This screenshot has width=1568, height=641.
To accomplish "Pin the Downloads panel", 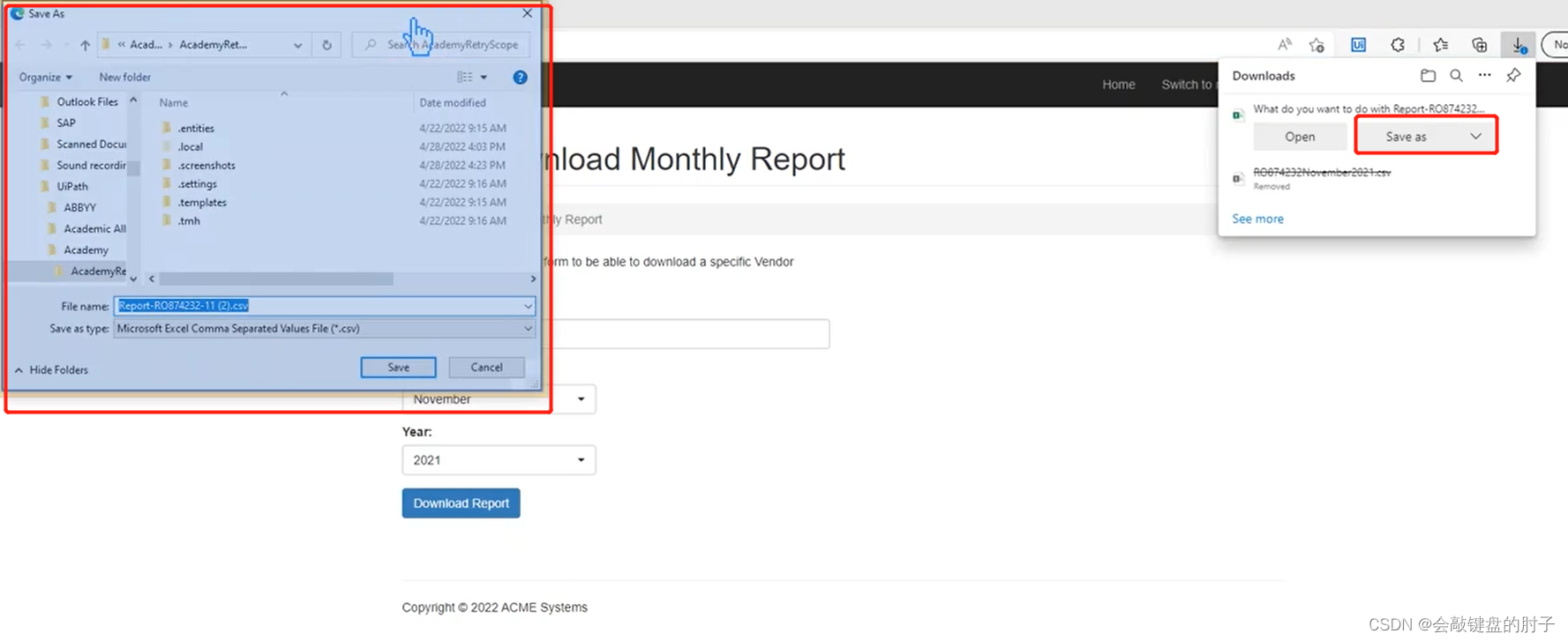I will (1513, 76).
